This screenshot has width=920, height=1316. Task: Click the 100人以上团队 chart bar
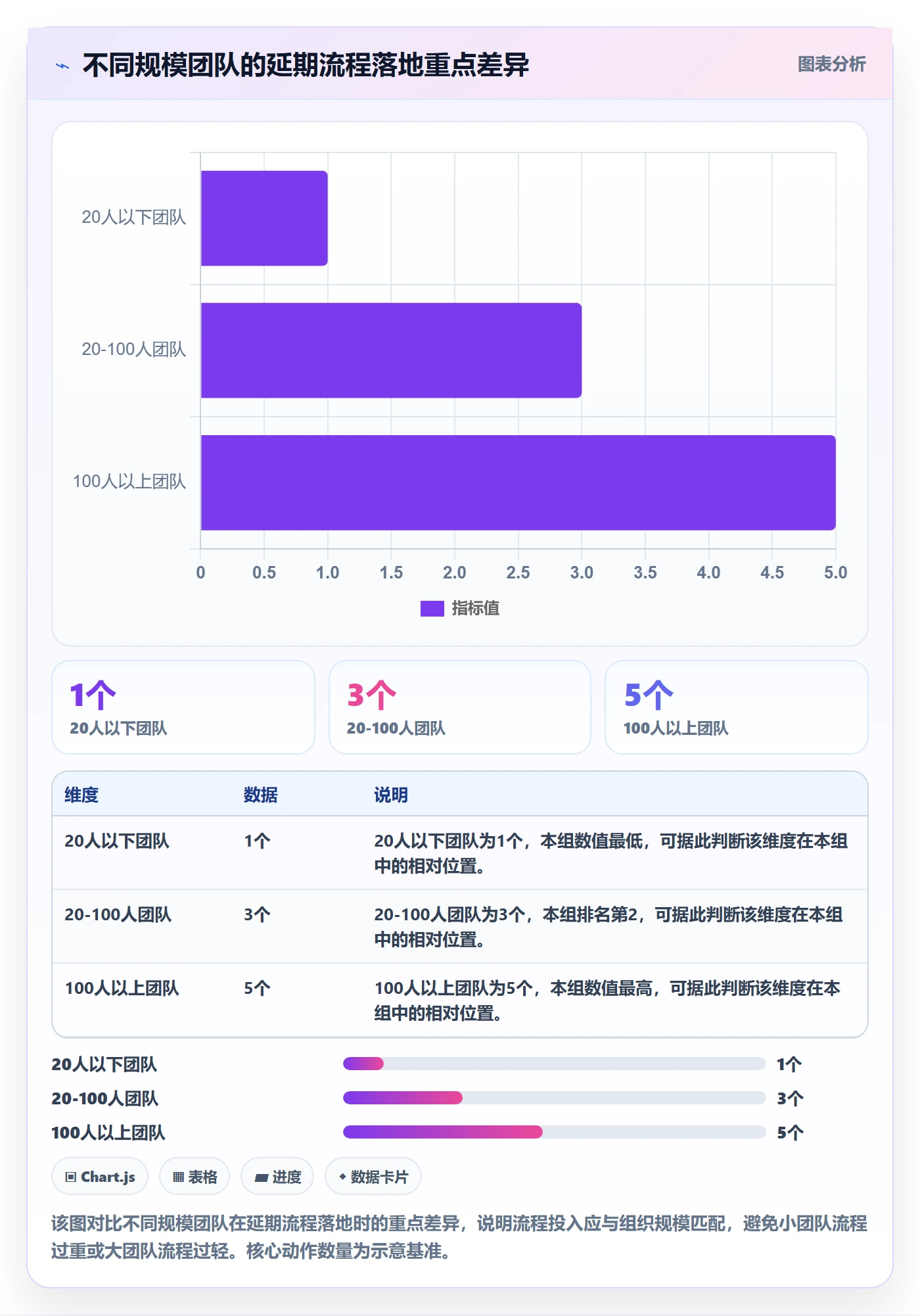(518, 482)
